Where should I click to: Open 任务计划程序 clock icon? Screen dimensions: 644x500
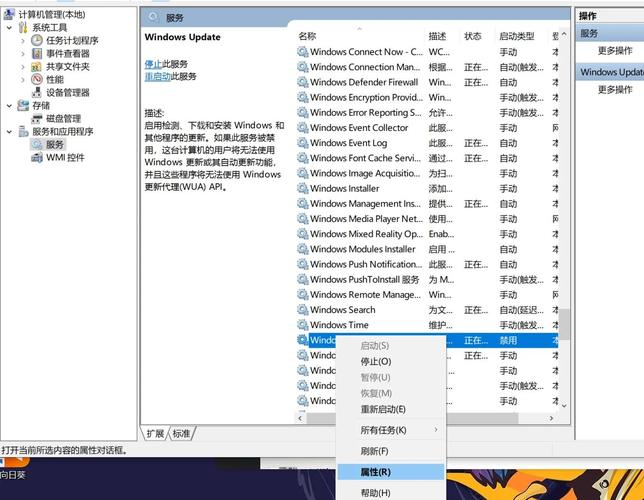point(37,40)
